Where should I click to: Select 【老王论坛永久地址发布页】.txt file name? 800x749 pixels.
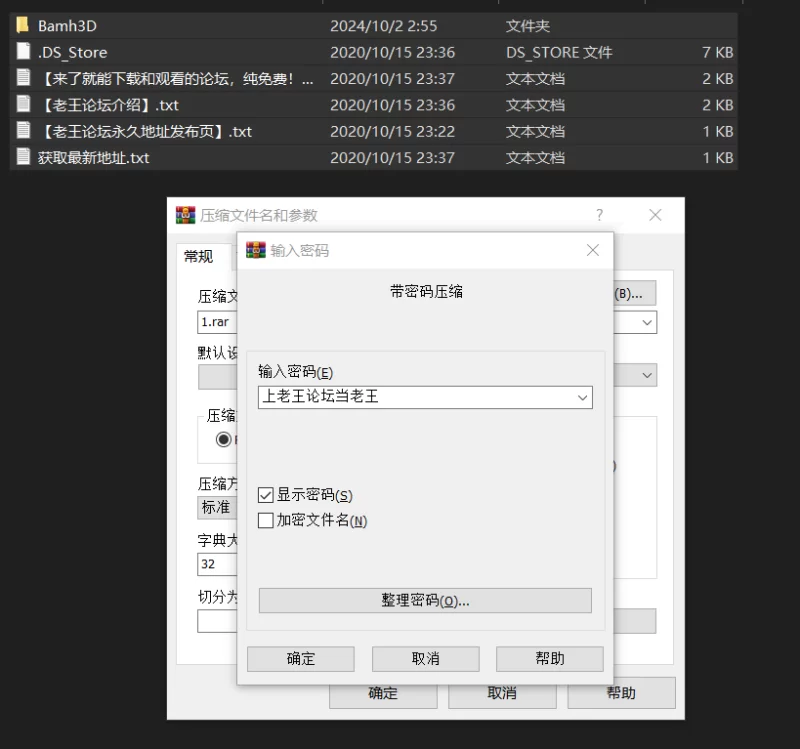pyautogui.click(x=145, y=132)
